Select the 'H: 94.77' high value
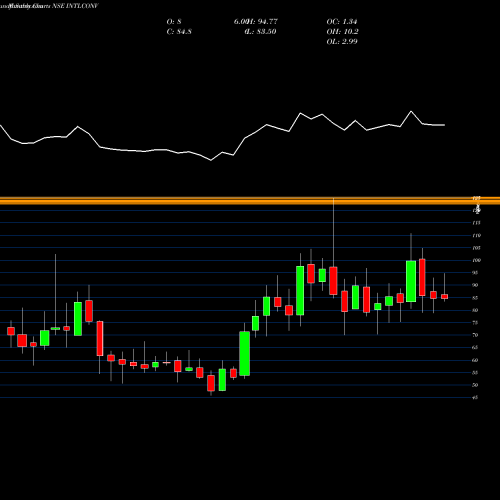 [x=263, y=22]
